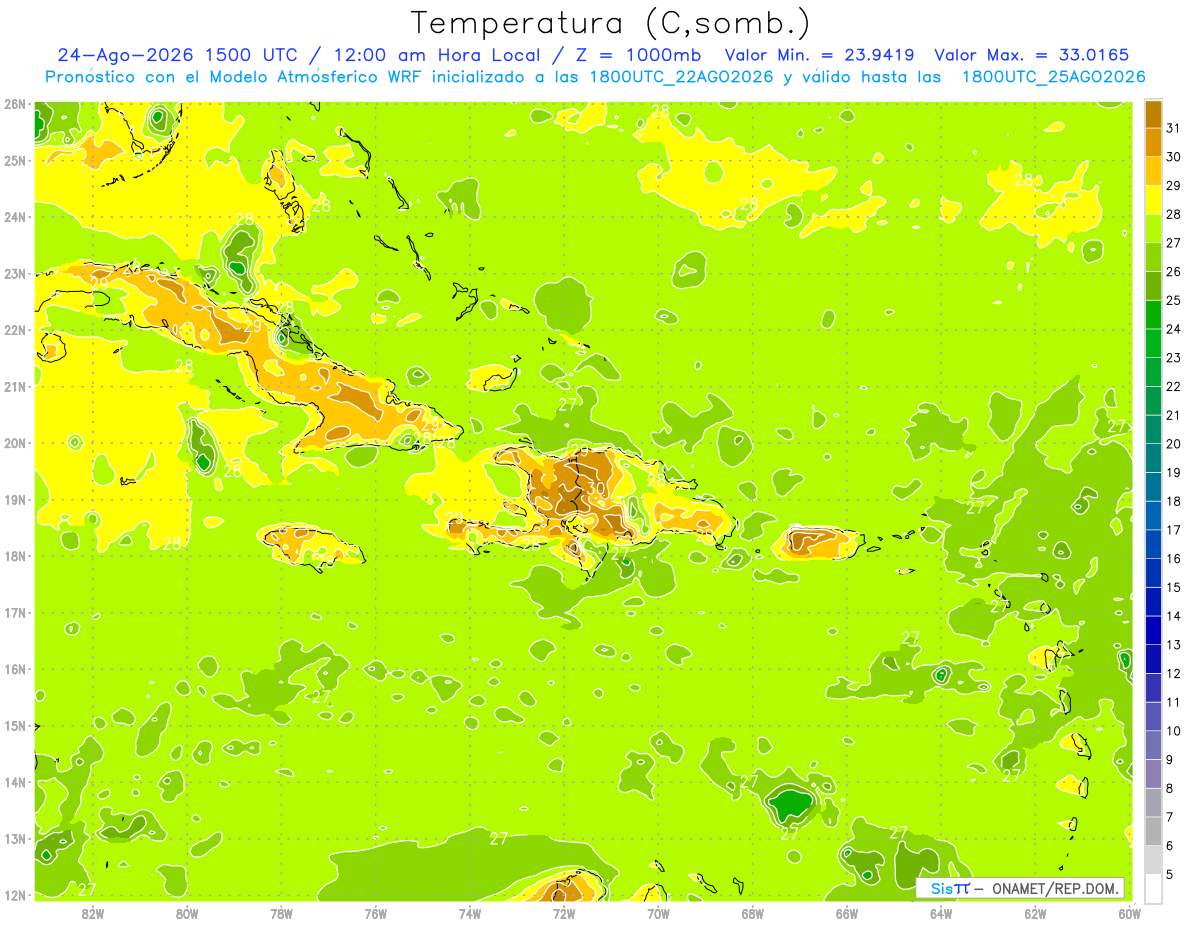Viewport: 1200px width, 927px height.
Task: Click longitude label '64W'
Action: tap(941, 913)
